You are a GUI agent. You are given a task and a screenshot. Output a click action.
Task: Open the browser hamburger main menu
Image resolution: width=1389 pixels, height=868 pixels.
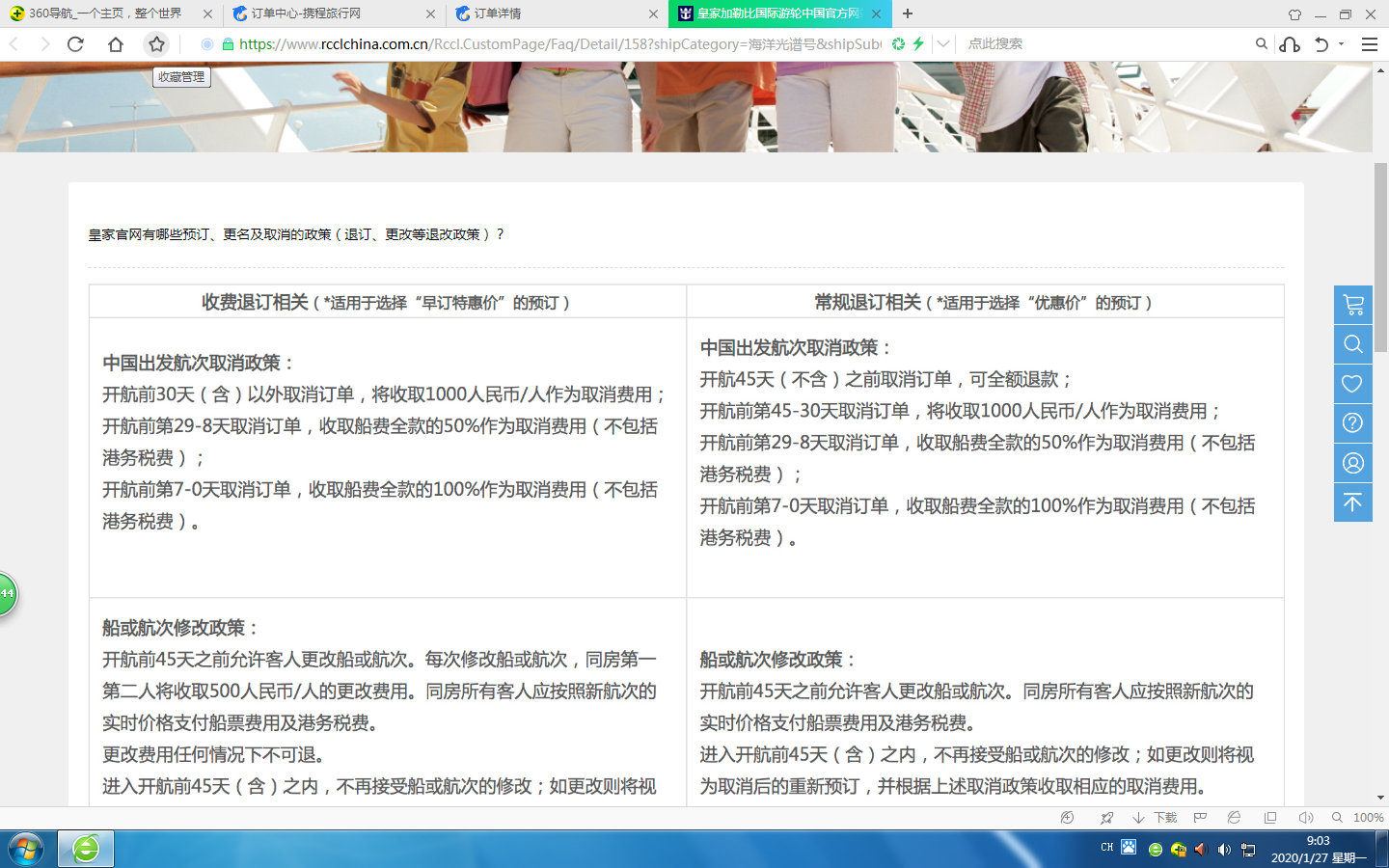tap(1369, 44)
